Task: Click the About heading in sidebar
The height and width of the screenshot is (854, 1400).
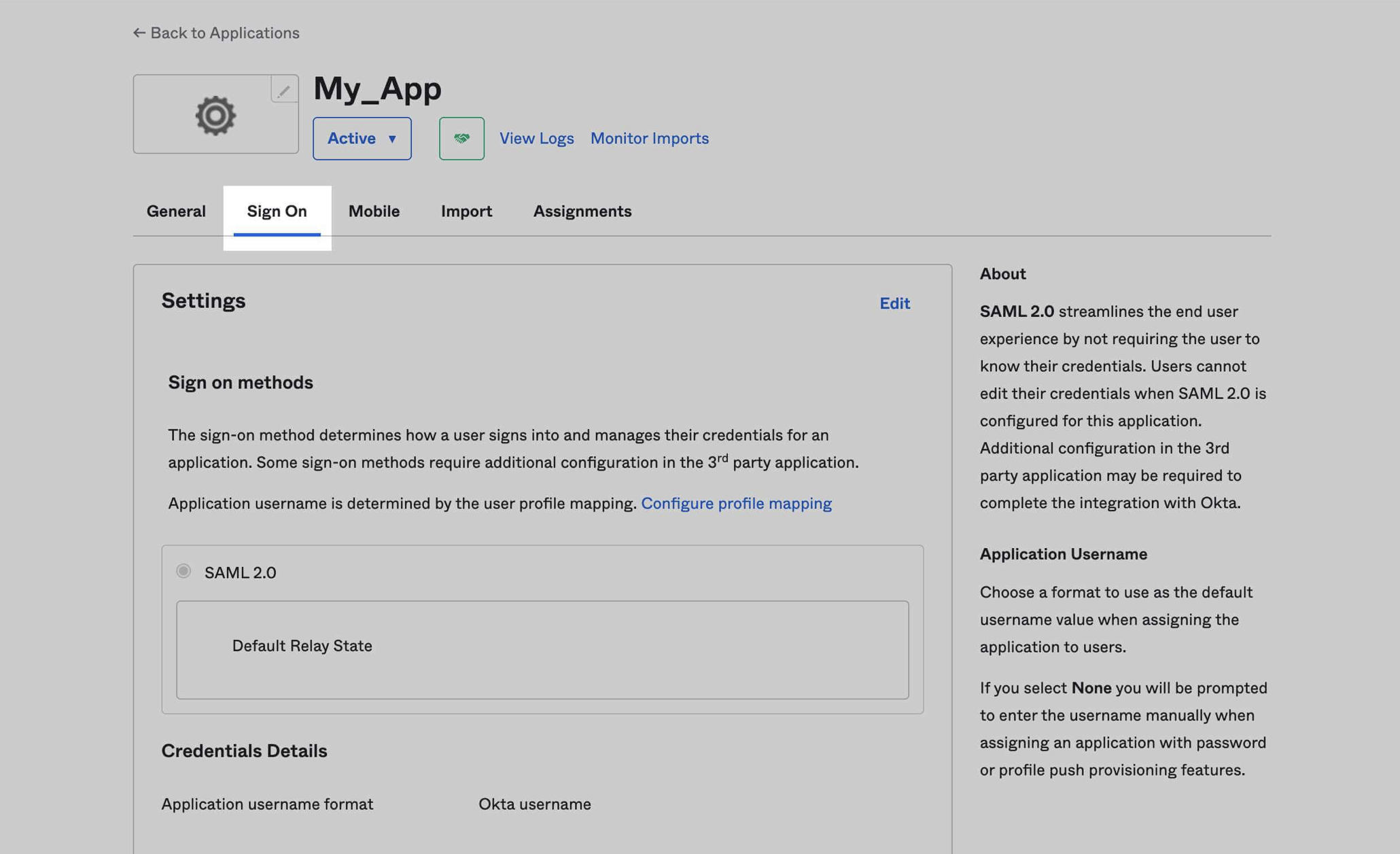Action: pyautogui.click(x=1002, y=273)
